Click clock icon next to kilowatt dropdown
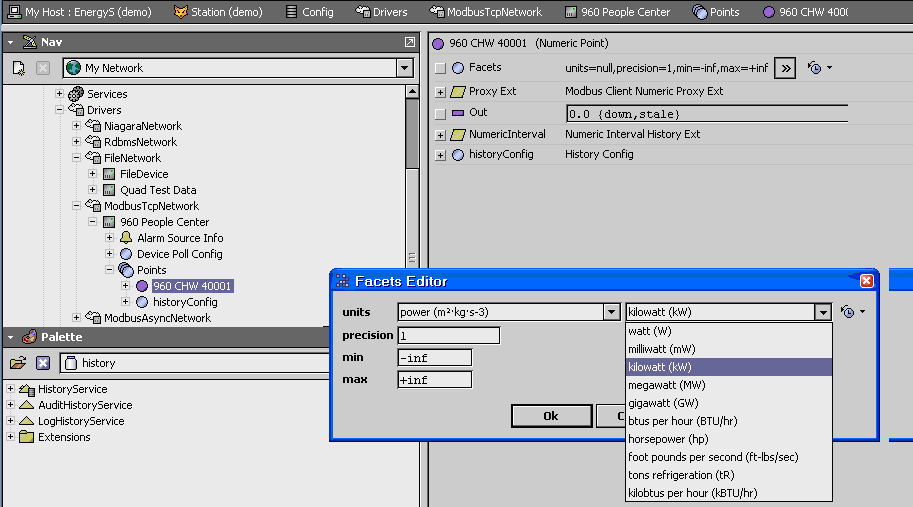Screen dimensions: 913x507 [x=848, y=312]
